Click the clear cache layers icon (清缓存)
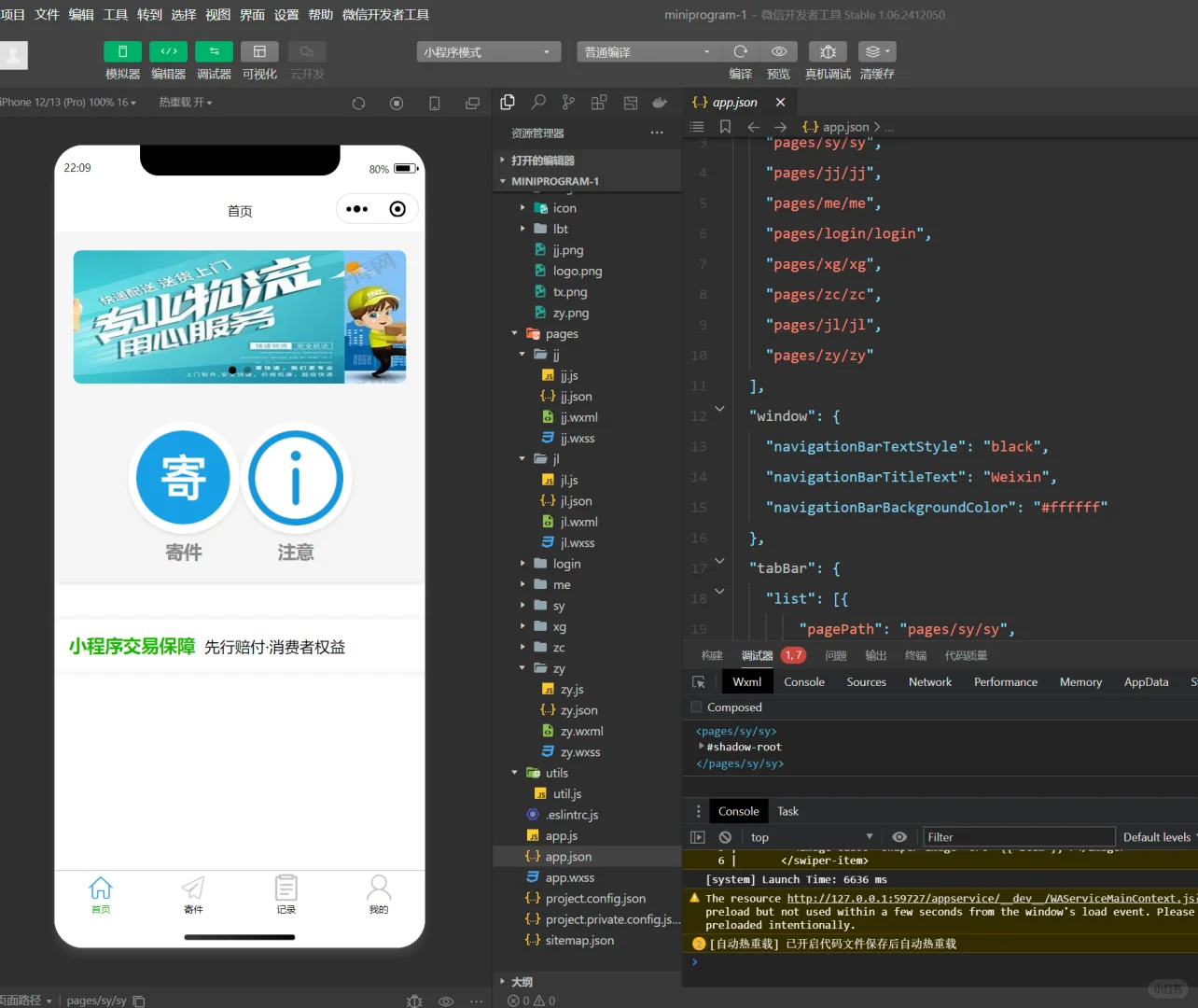Image resolution: width=1198 pixels, height=1008 pixels. coord(877,51)
